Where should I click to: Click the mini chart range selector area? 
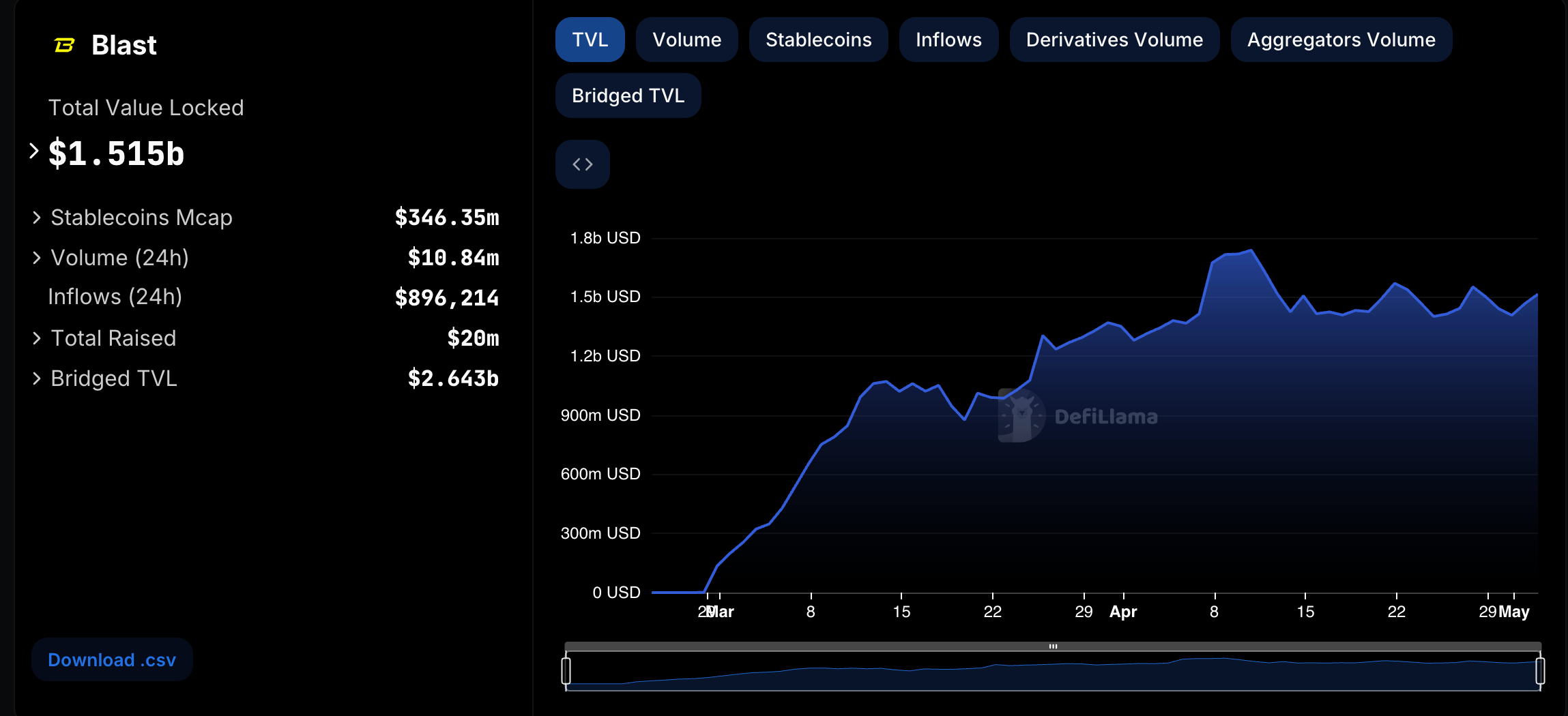click(1053, 672)
